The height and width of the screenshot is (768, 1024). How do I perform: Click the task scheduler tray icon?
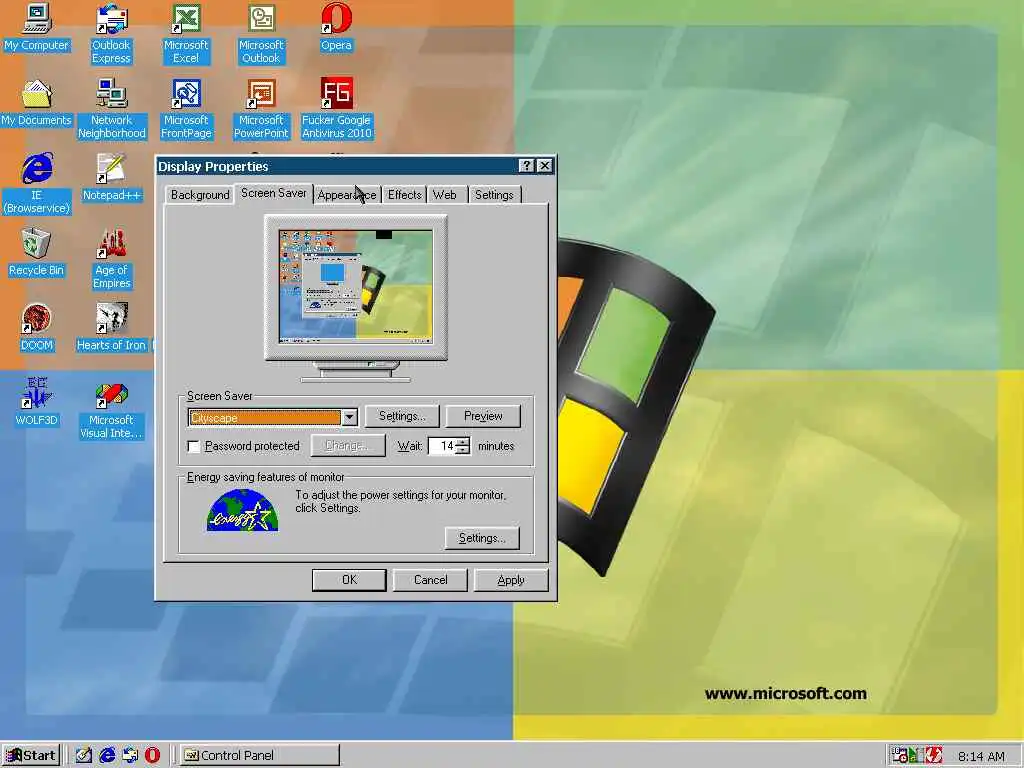[901, 756]
